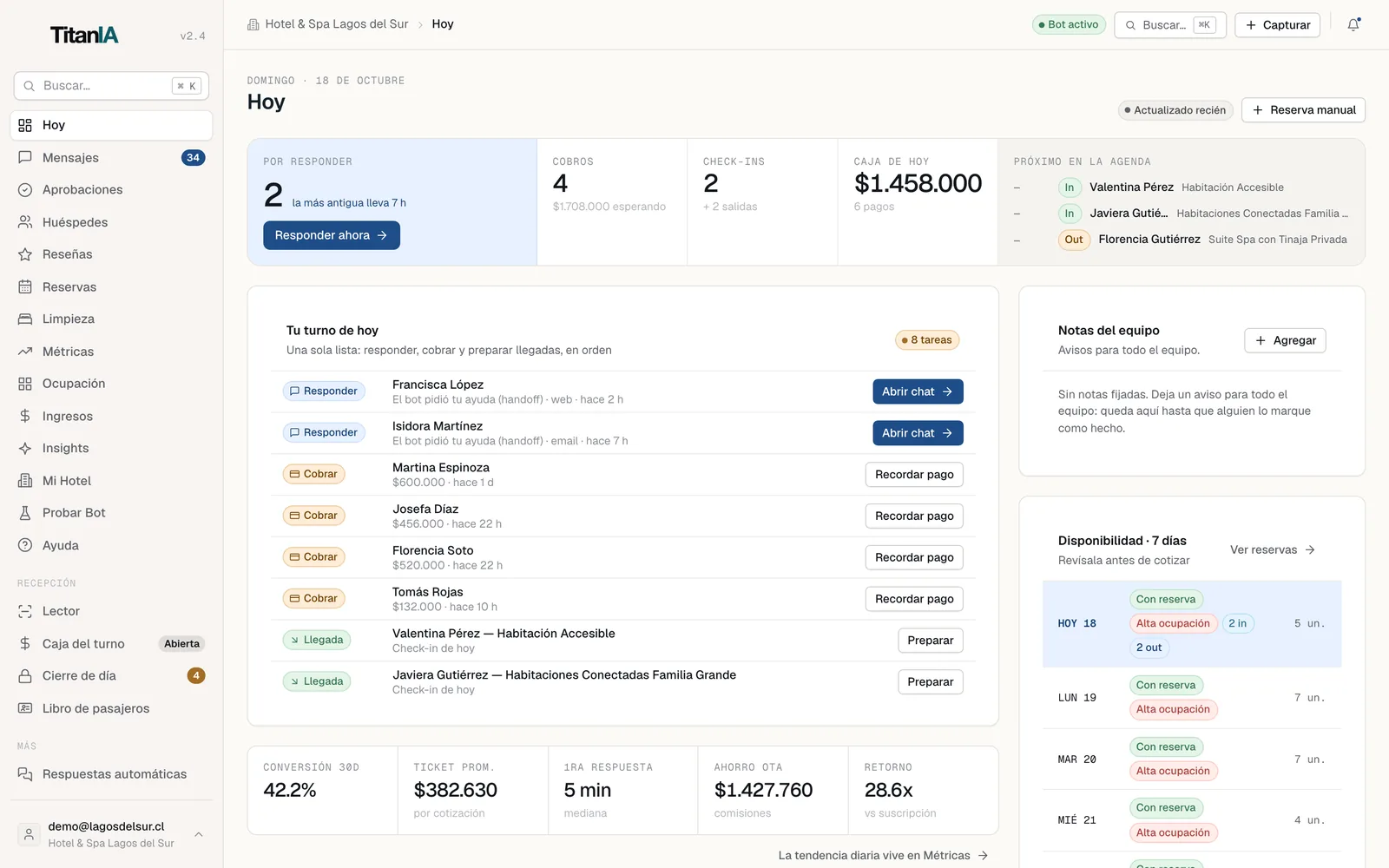Screen dimensions: 1389x868
Task: Open Cierre de día lock icon
Action: pyautogui.click(x=25, y=675)
